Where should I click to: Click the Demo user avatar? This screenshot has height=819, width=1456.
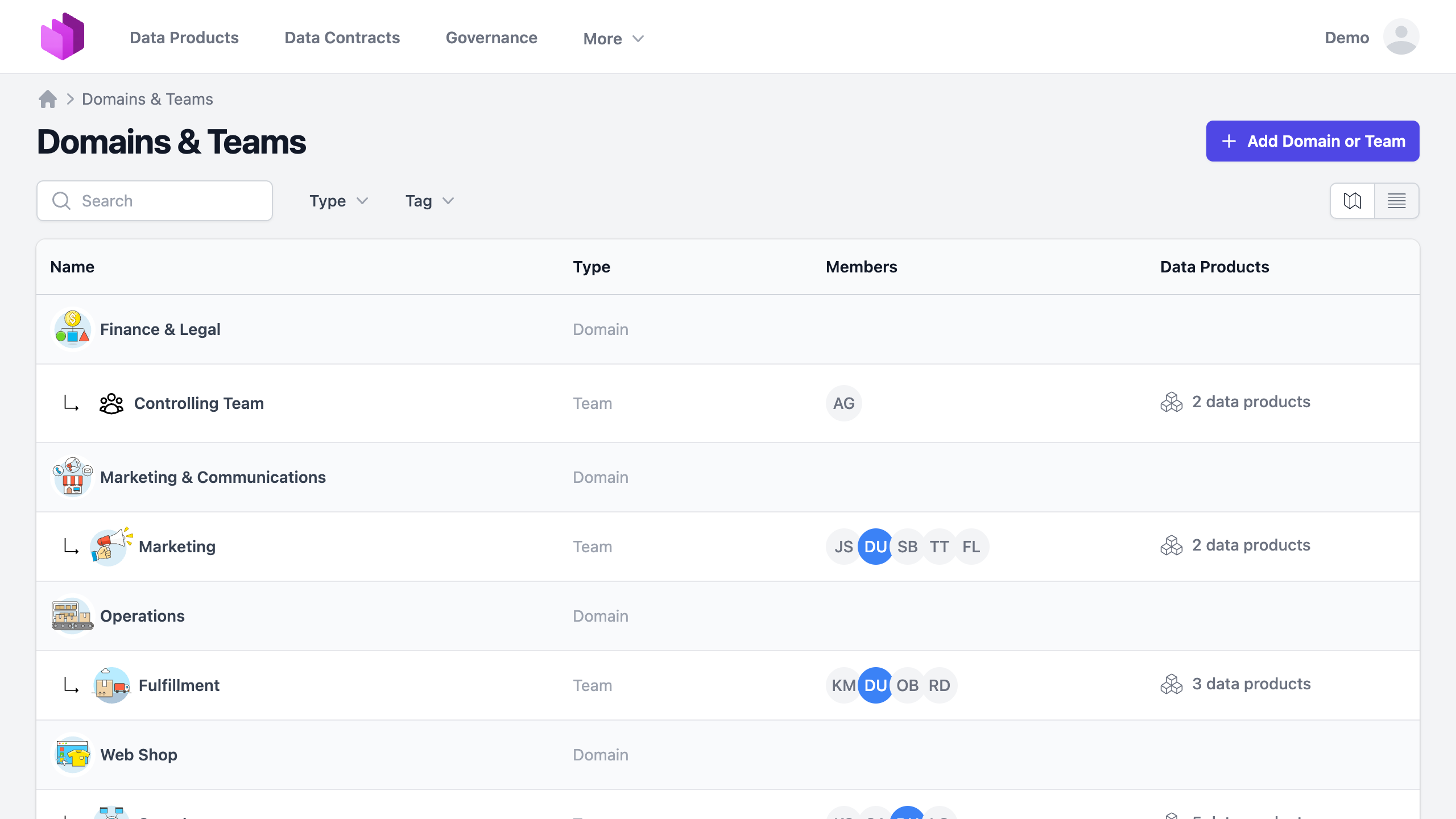1401,37
